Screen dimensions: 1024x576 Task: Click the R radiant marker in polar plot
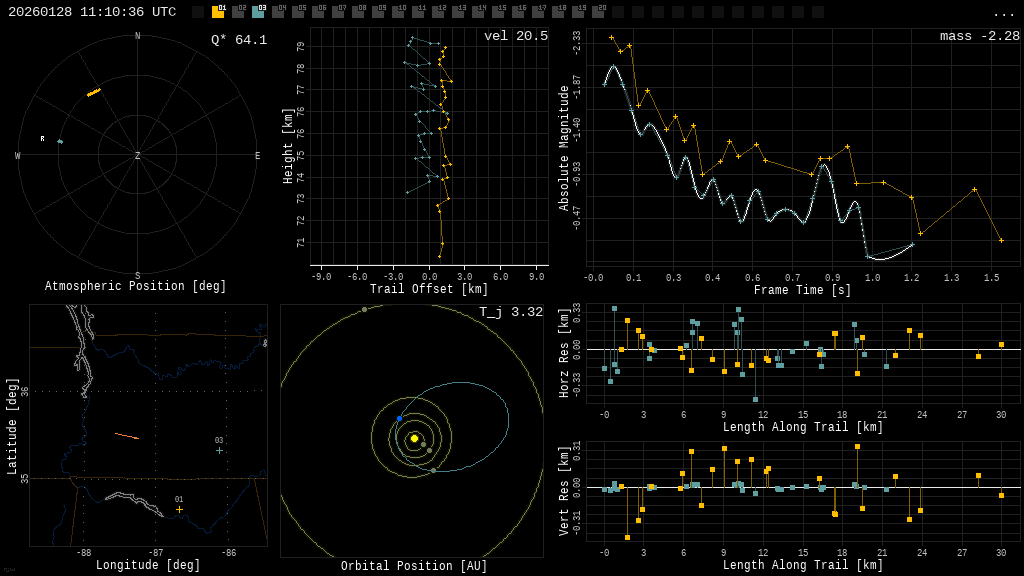tap(43, 139)
